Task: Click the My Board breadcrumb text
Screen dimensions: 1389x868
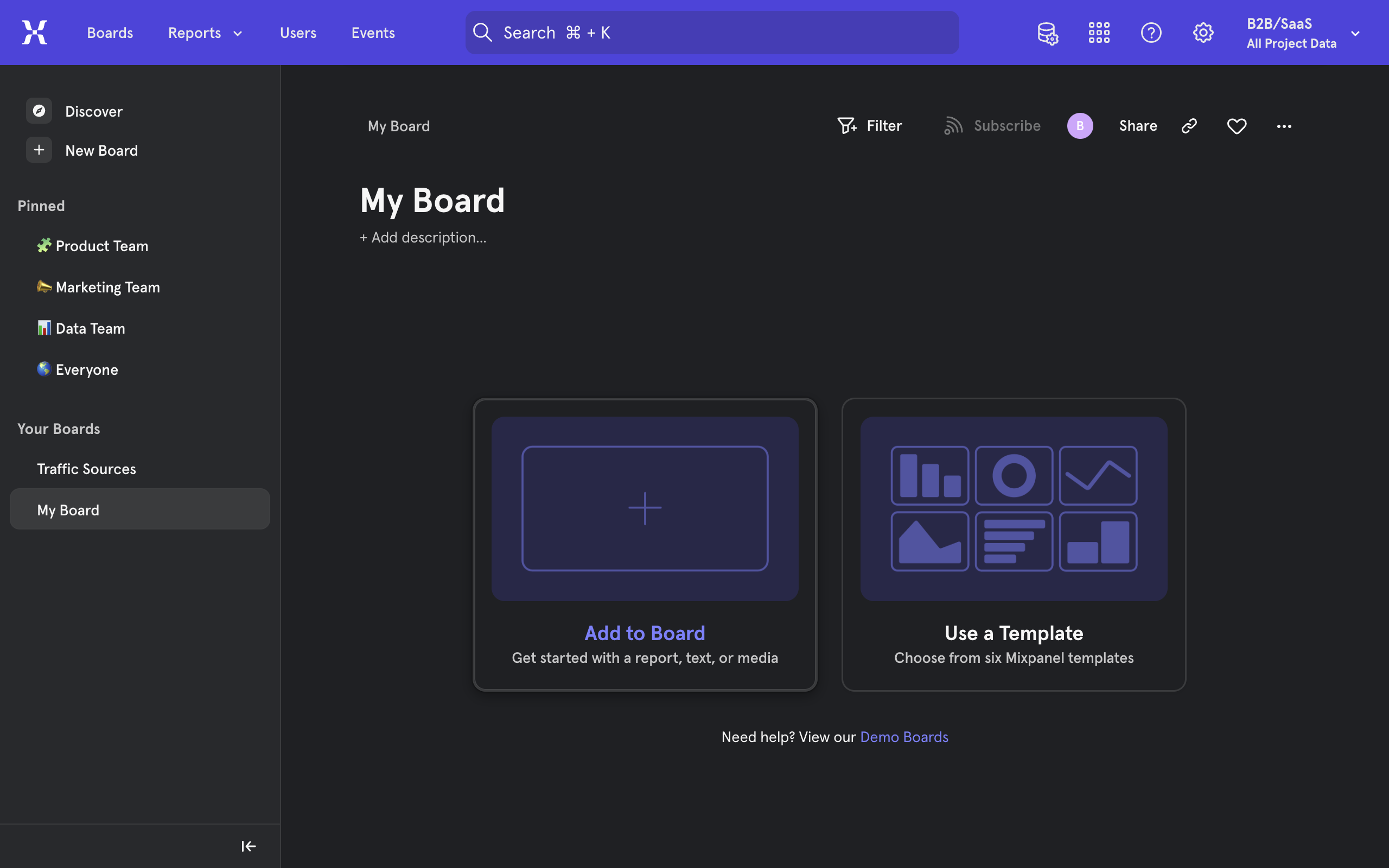Action: (x=398, y=126)
